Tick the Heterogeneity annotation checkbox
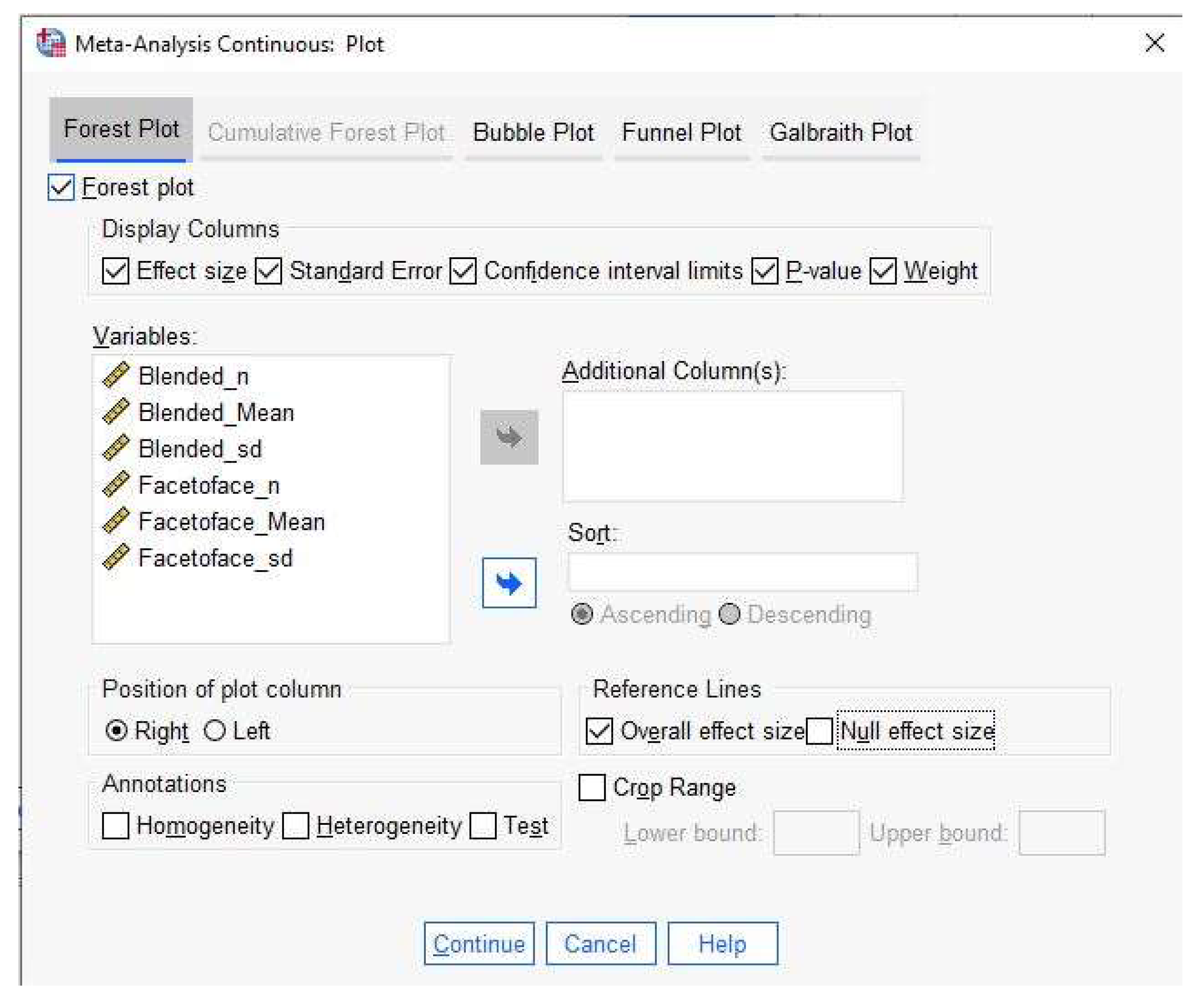This screenshot has width=1204, height=1004. pos(296,826)
